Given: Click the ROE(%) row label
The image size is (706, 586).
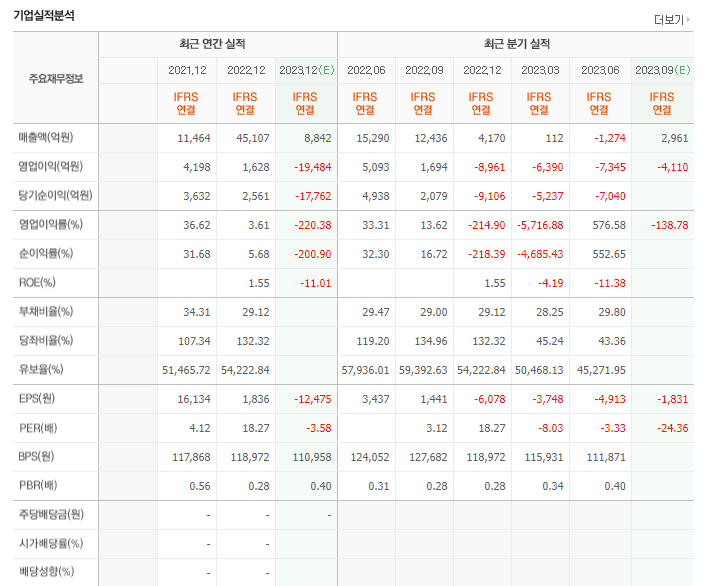Looking at the screenshot, I should tap(37, 282).
